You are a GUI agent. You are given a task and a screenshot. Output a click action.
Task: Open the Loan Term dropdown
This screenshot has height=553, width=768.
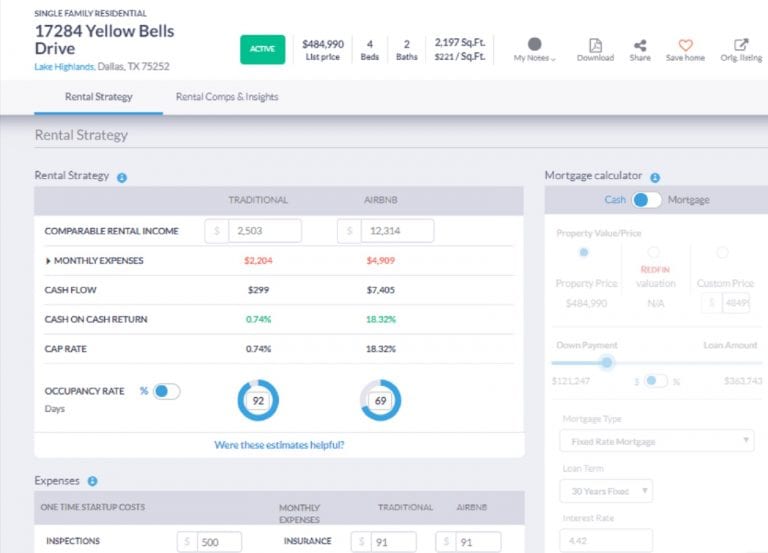[x=605, y=491]
